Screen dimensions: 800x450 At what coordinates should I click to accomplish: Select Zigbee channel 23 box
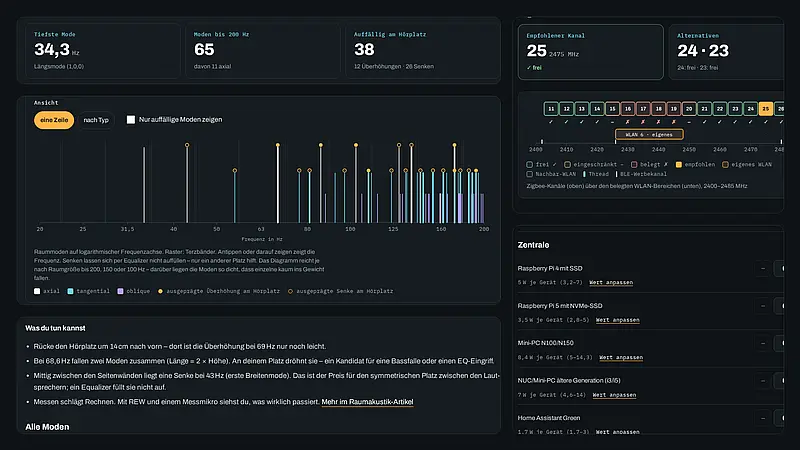(x=735, y=109)
